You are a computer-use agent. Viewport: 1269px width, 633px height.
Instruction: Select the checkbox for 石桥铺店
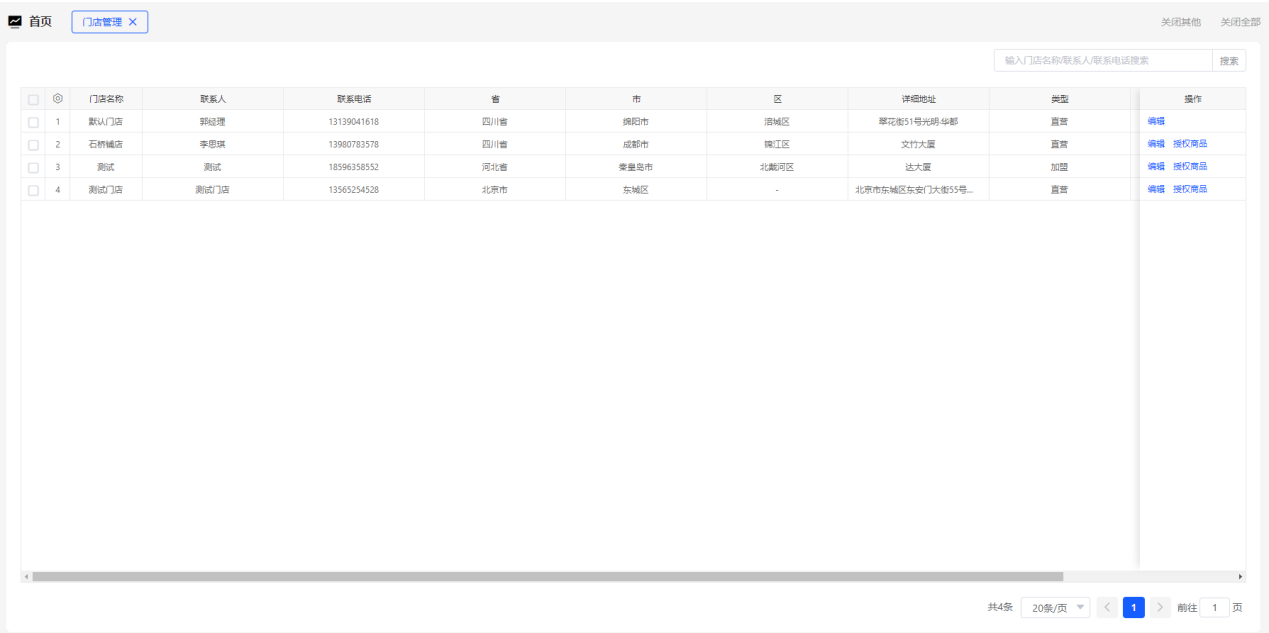pos(33,145)
